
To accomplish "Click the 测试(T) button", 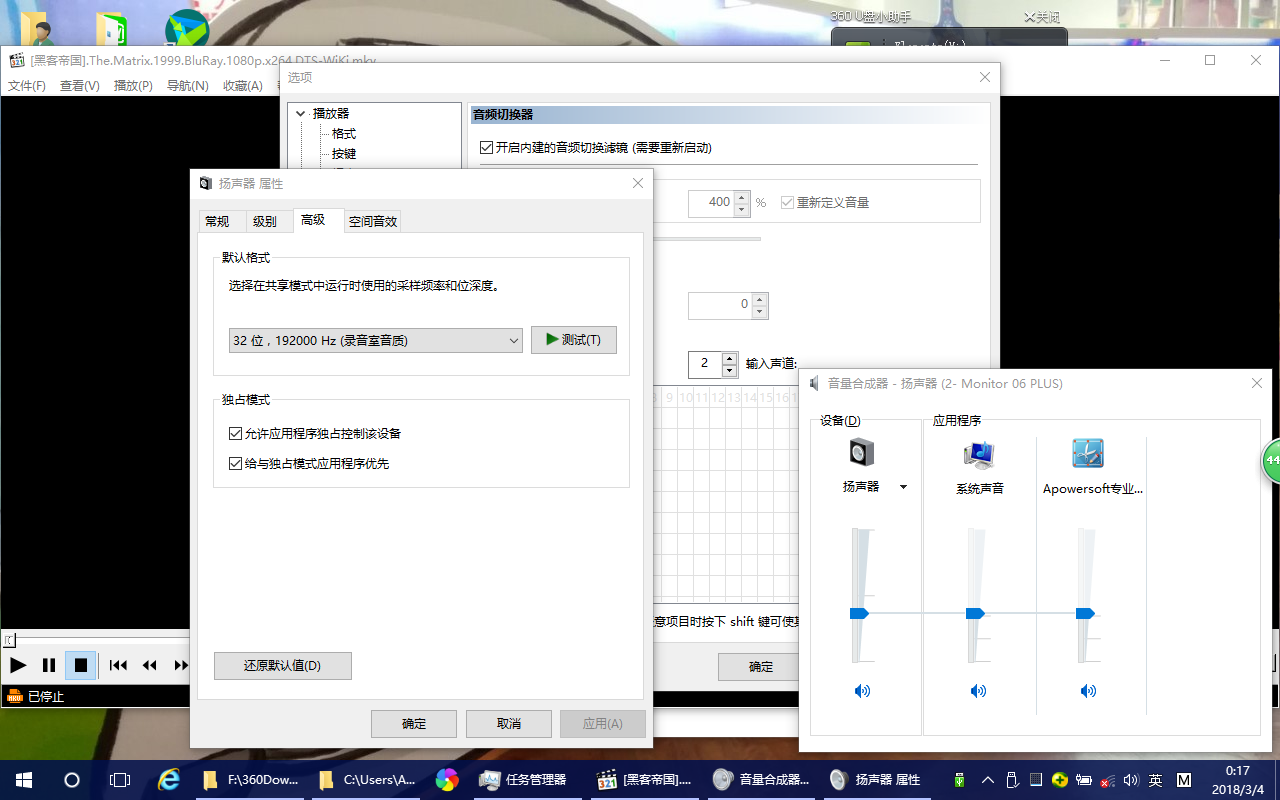I will (573, 340).
